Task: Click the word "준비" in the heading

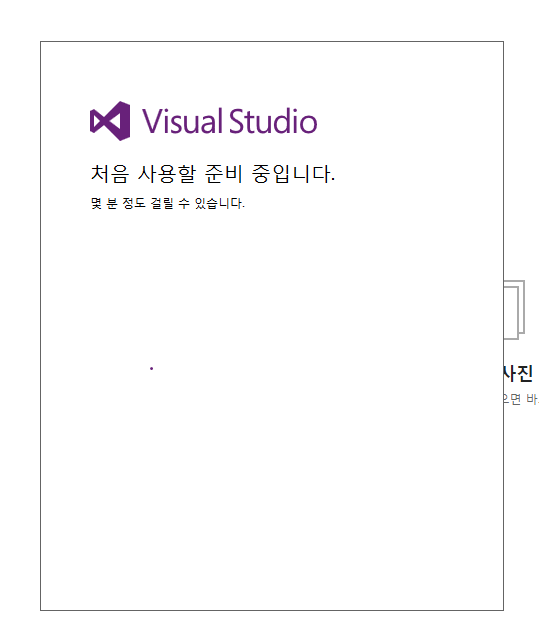Action: click(223, 174)
